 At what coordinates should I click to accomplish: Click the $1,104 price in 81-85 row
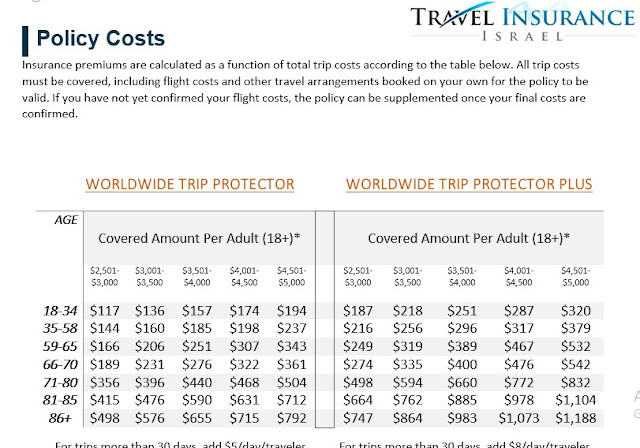pos(576,400)
